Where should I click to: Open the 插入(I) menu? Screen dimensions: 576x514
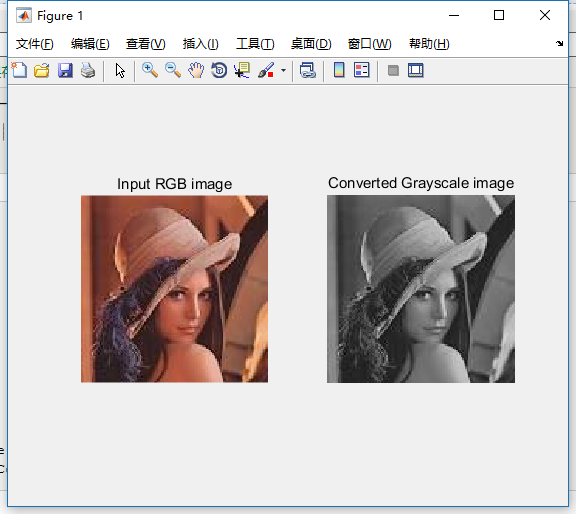tap(201, 44)
